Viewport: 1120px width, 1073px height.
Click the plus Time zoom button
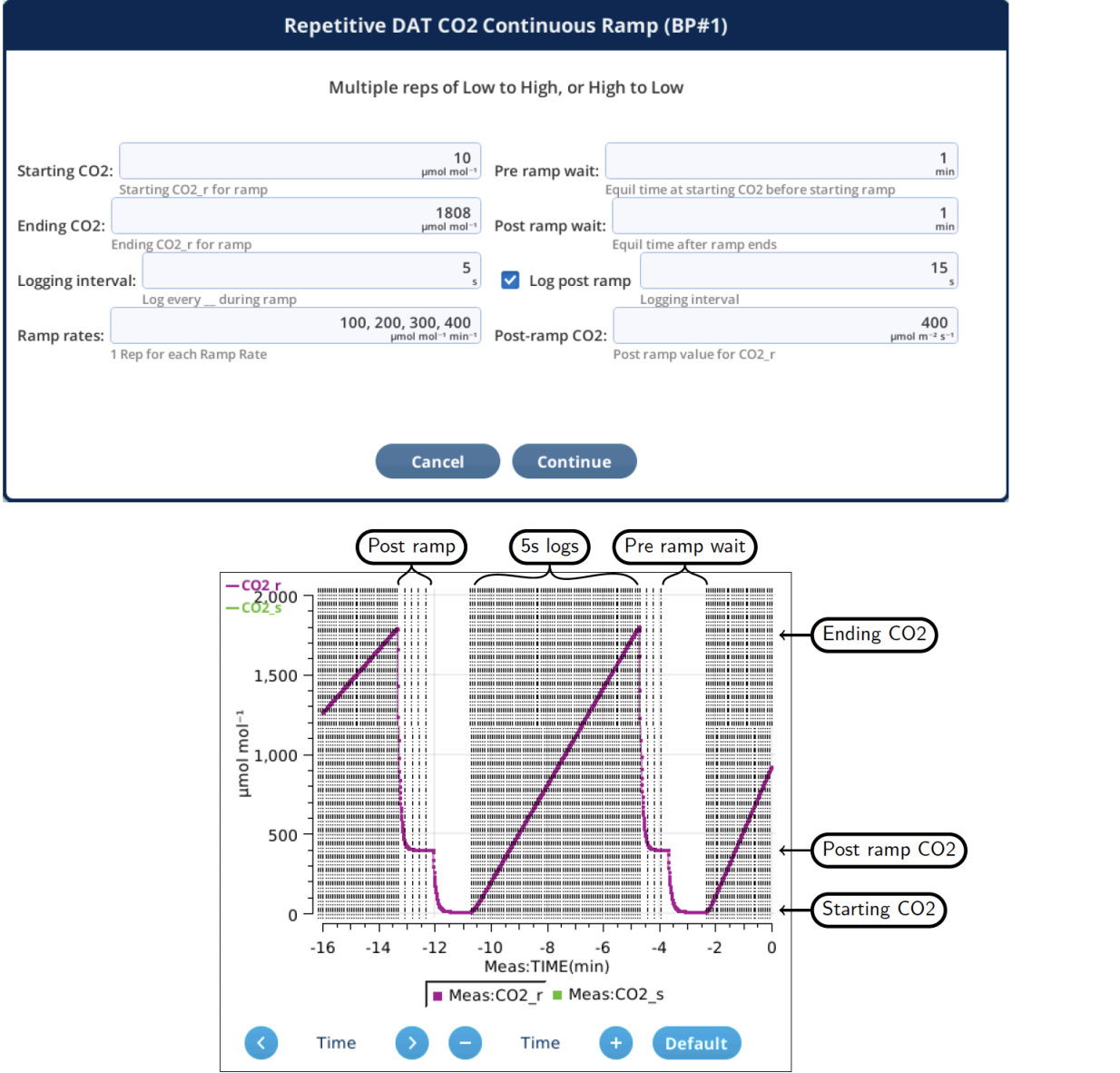click(x=616, y=1043)
